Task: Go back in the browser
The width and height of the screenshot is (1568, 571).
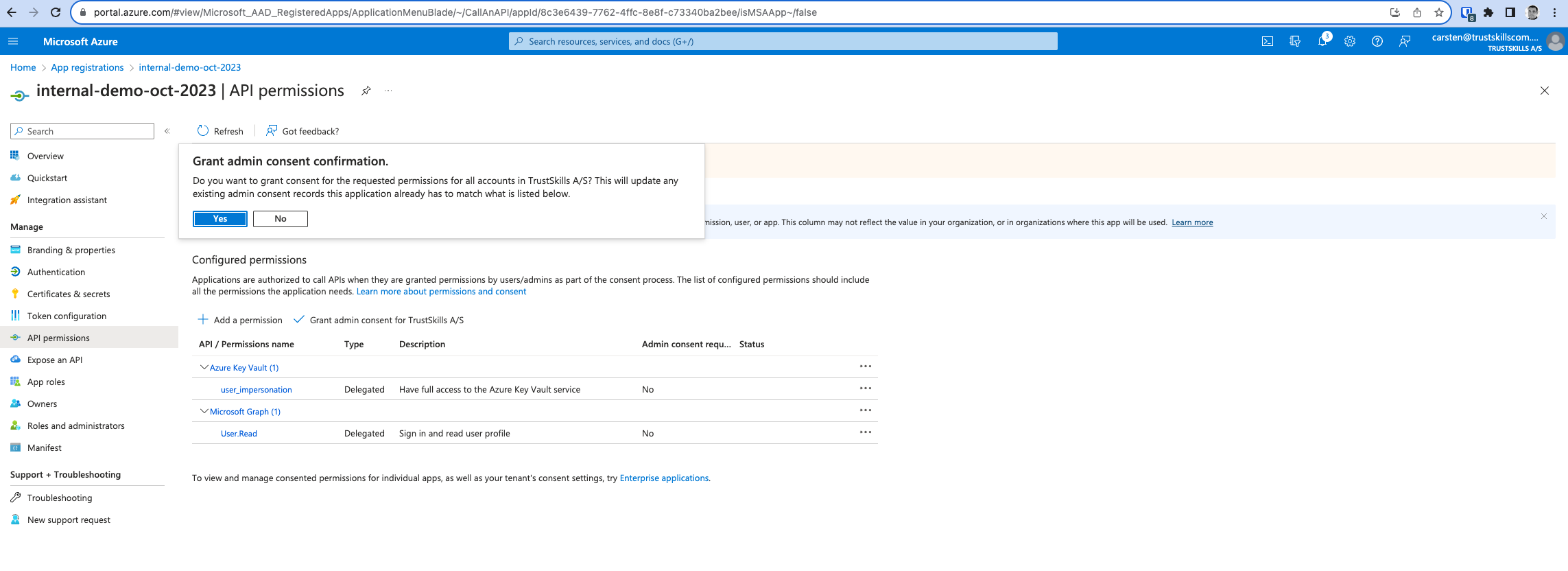Action: pyautogui.click(x=12, y=12)
